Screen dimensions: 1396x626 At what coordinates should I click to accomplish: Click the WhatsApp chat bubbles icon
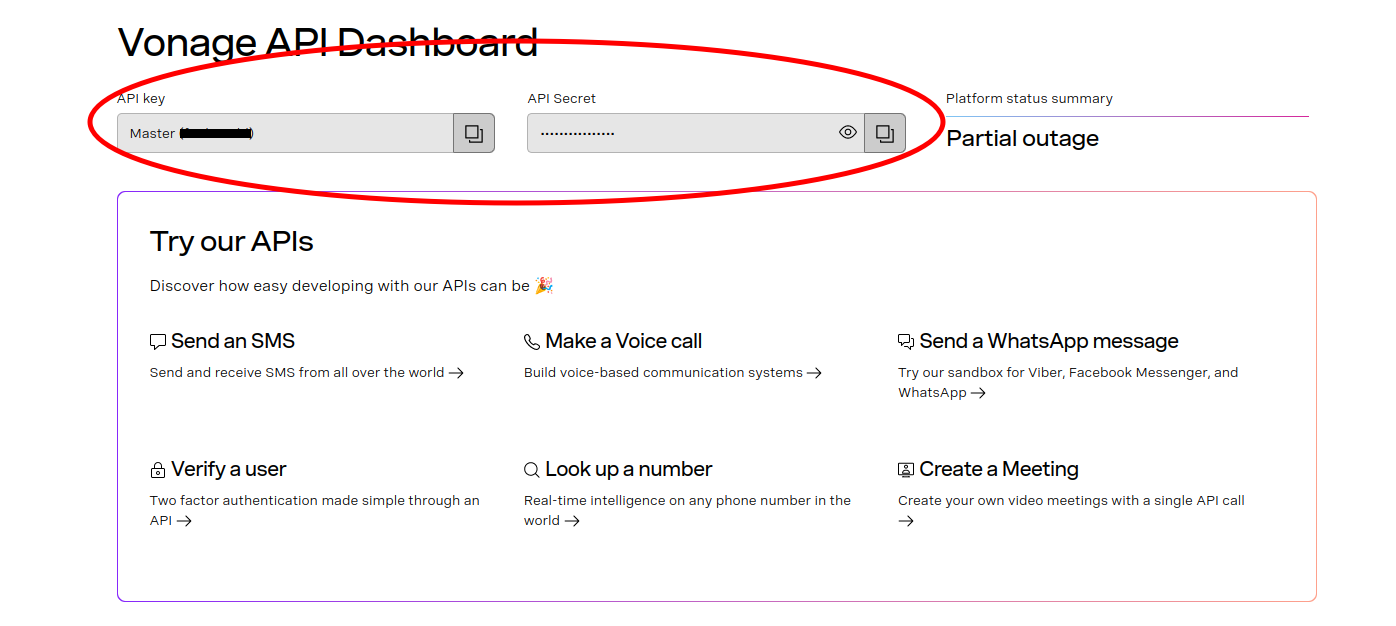pos(906,342)
